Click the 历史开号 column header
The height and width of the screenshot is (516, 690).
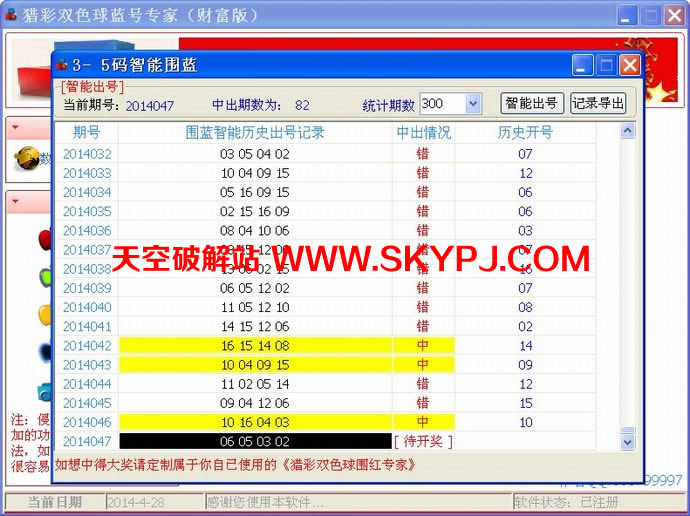point(525,132)
